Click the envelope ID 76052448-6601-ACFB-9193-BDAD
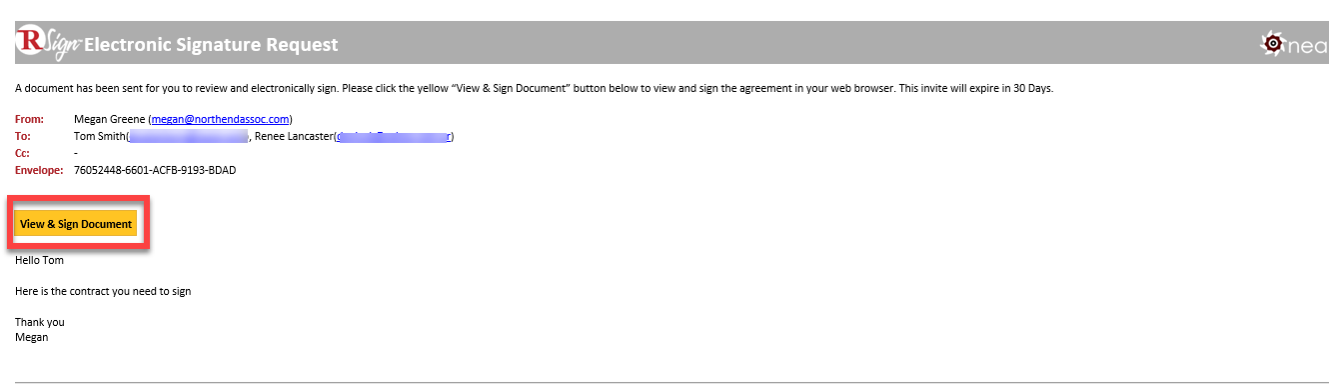Image resolution: width=1330 pixels, height=390 pixels. (x=155, y=170)
